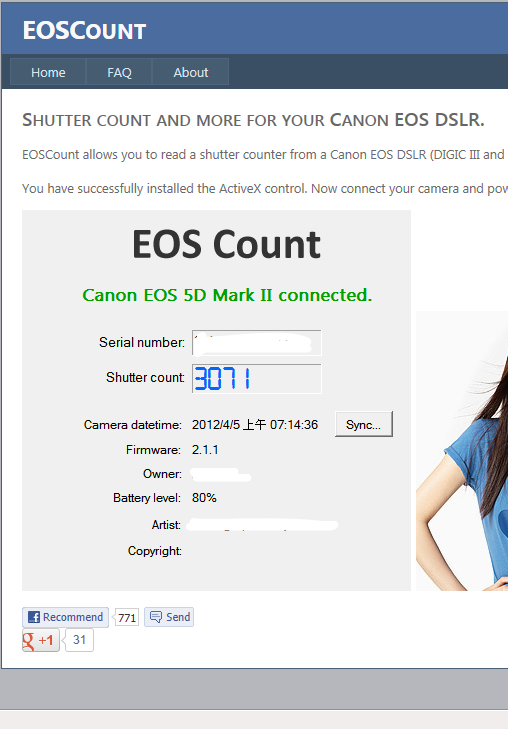Click the 31 plus-one count bubble
The width and height of the screenshot is (508, 729).
coord(79,640)
